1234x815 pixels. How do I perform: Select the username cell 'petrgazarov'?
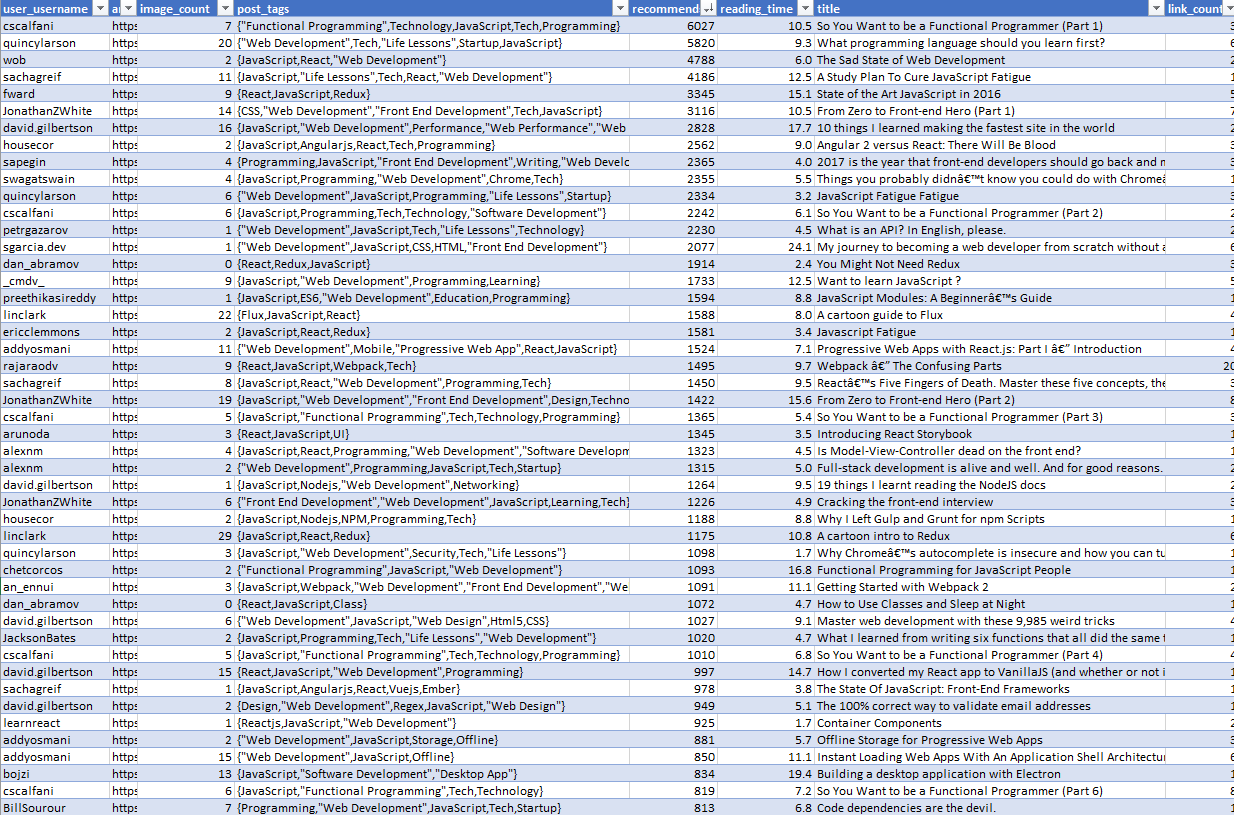pyautogui.click(x=37, y=230)
